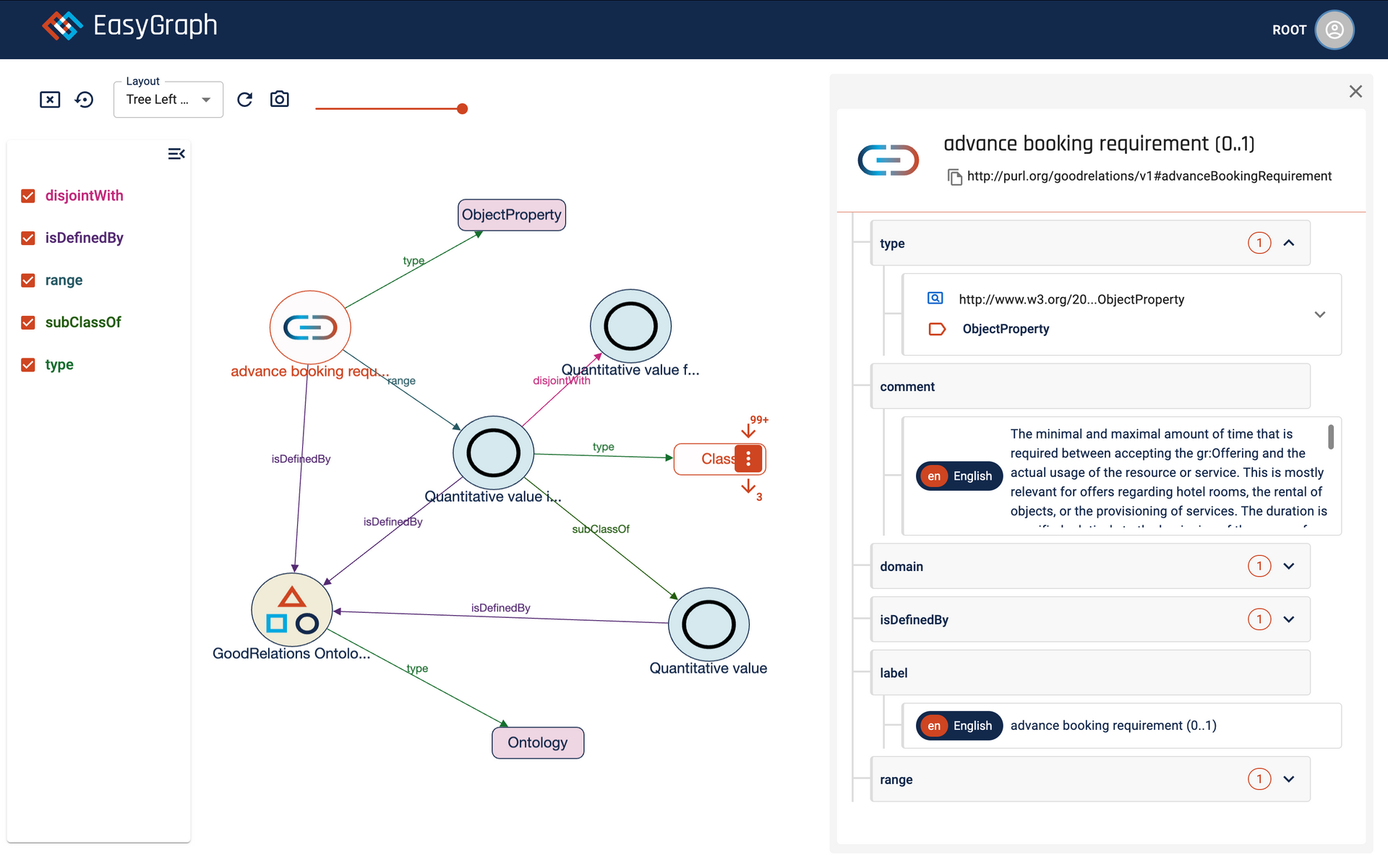1388x868 pixels.
Task: Expand the range section in the details panel
Action: coord(1288,779)
